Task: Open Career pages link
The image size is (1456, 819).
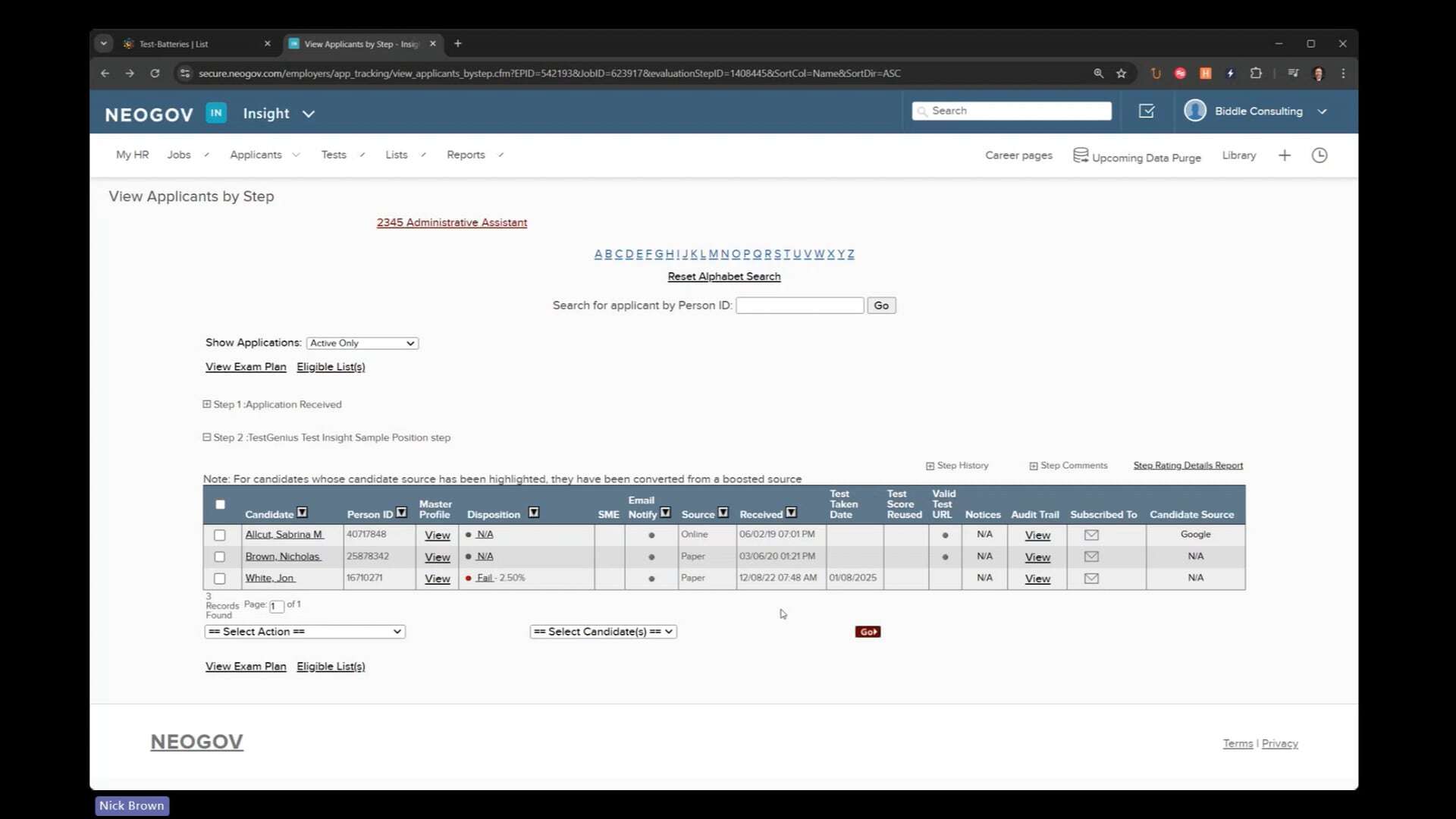Action: click(x=1018, y=155)
